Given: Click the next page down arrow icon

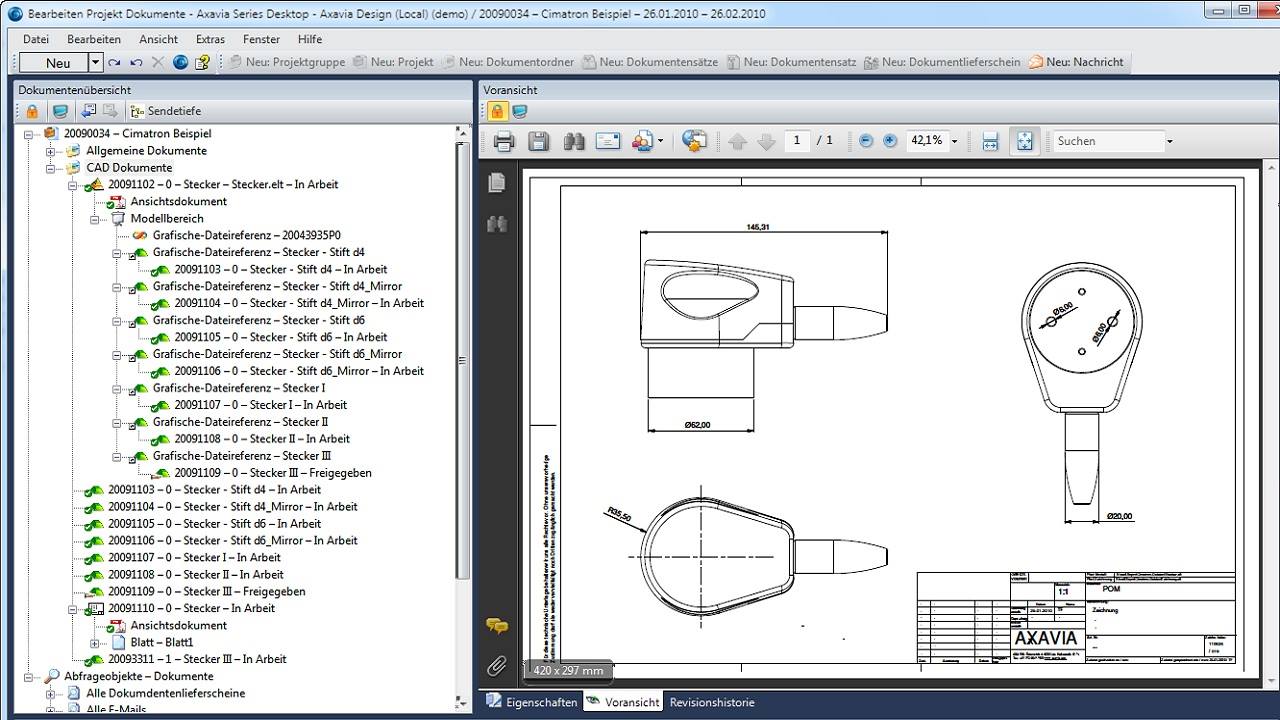Looking at the screenshot, I should (x=767, y=141).
